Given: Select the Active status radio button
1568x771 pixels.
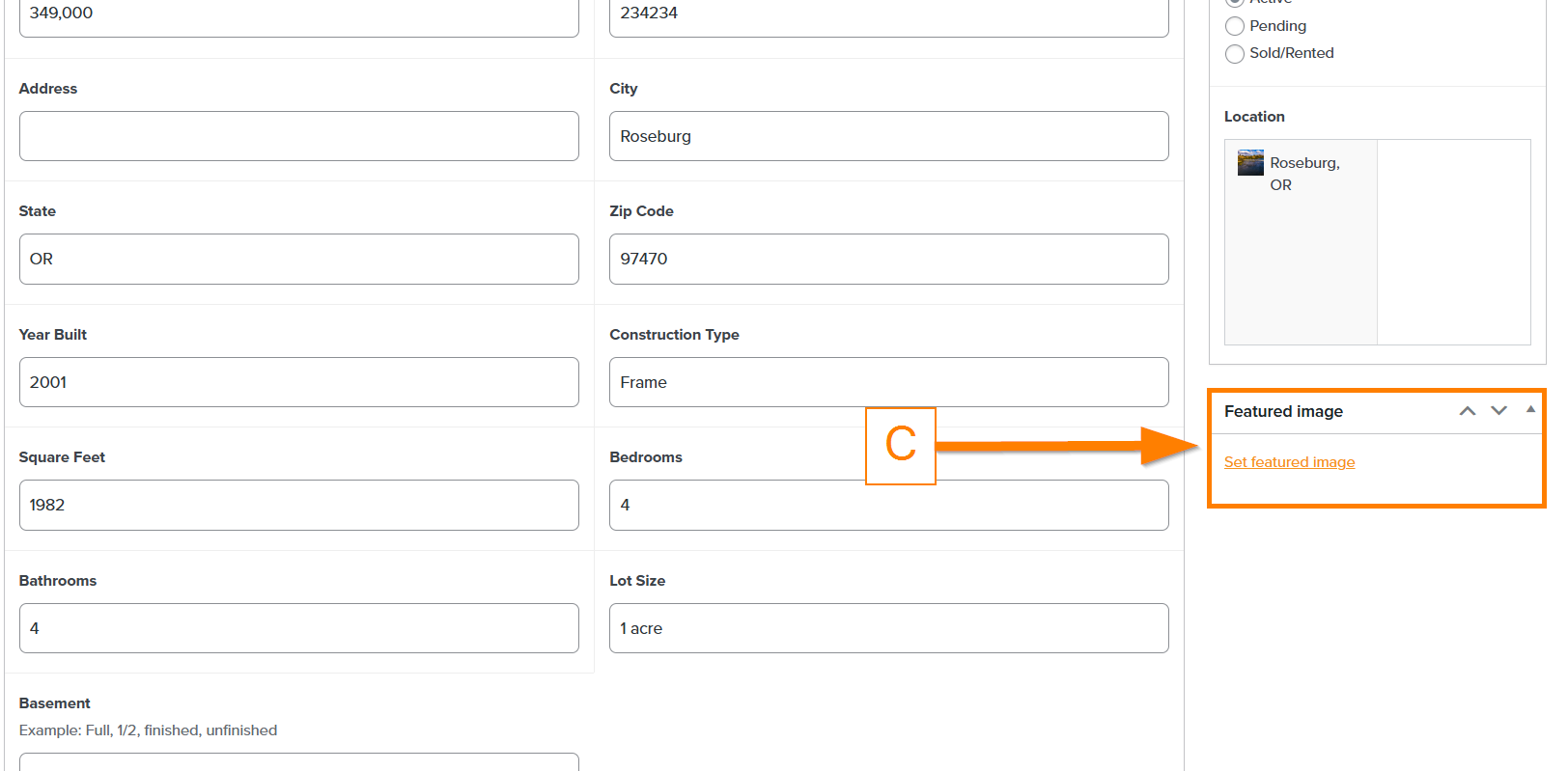Looking at the screenshot, I should point(1235,3).
